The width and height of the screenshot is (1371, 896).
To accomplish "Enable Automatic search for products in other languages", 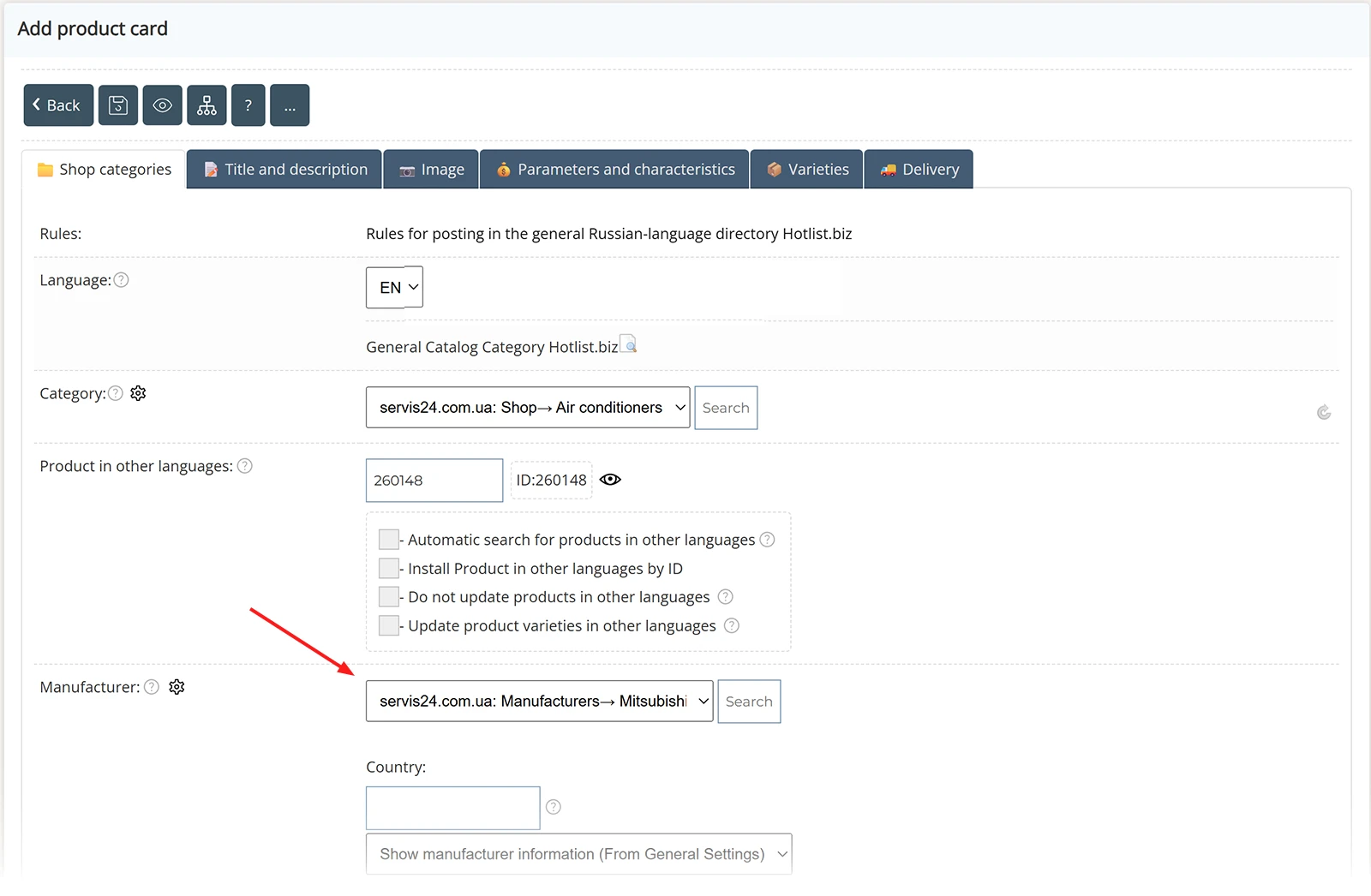I will point(389,539).
